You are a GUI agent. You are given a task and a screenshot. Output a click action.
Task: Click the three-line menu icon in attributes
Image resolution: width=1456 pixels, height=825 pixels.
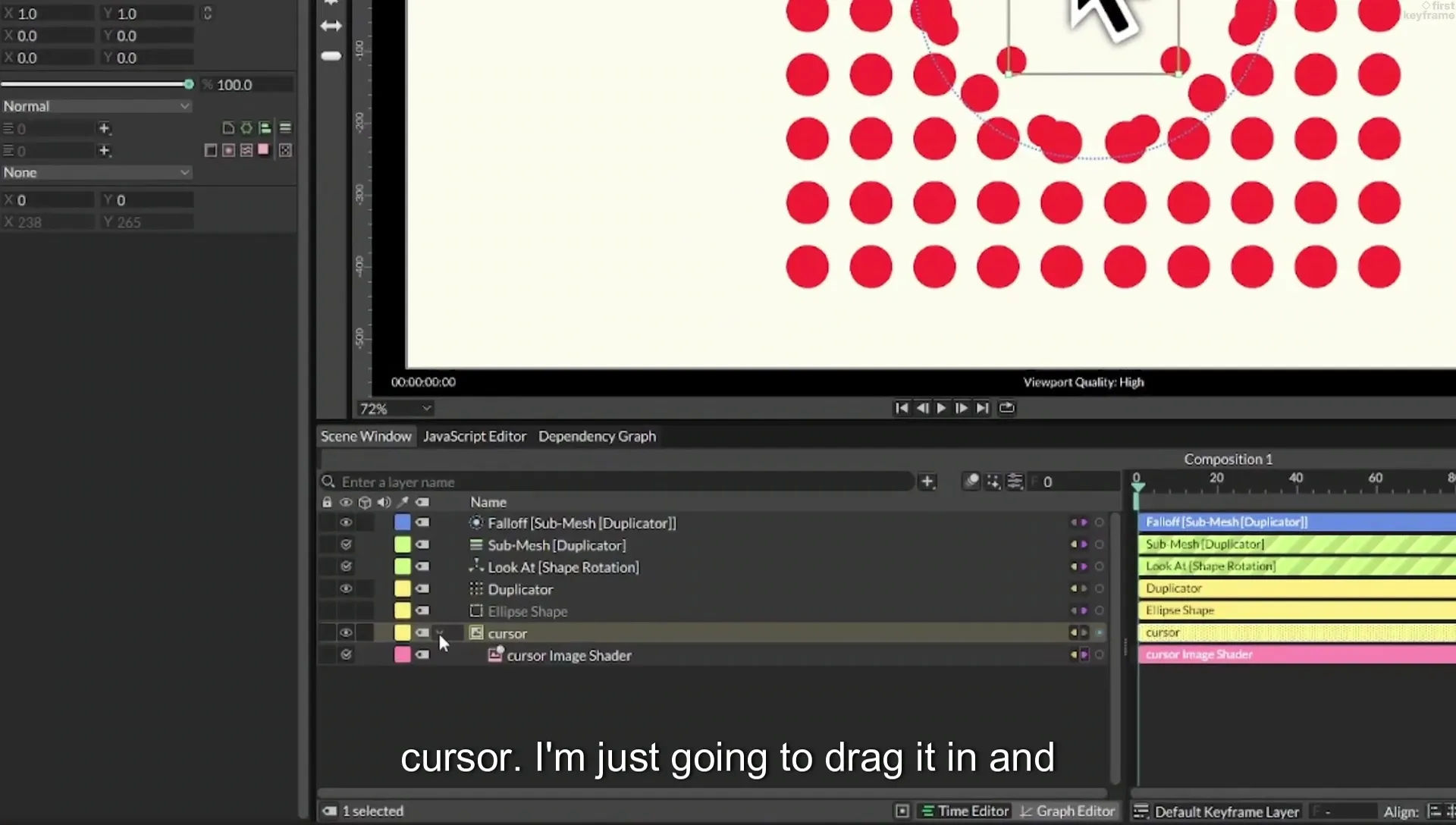[285, 128]
